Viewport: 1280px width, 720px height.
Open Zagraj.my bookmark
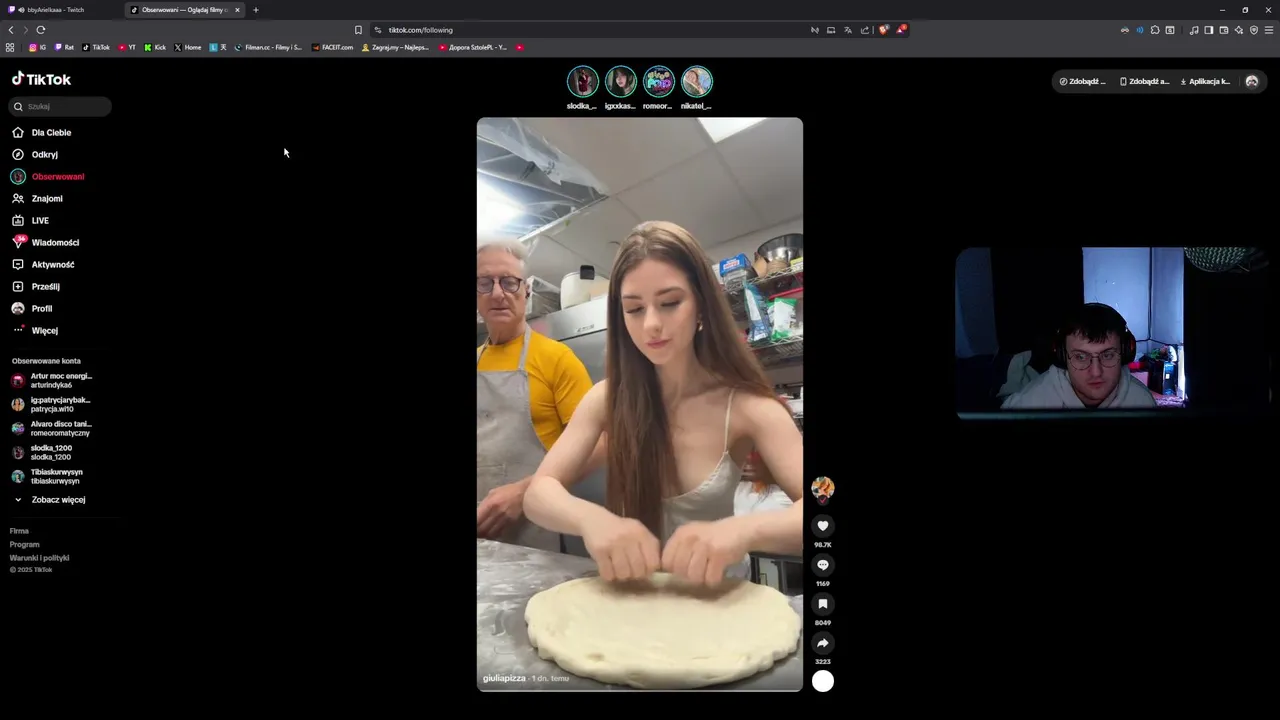[x=395, y=47]
